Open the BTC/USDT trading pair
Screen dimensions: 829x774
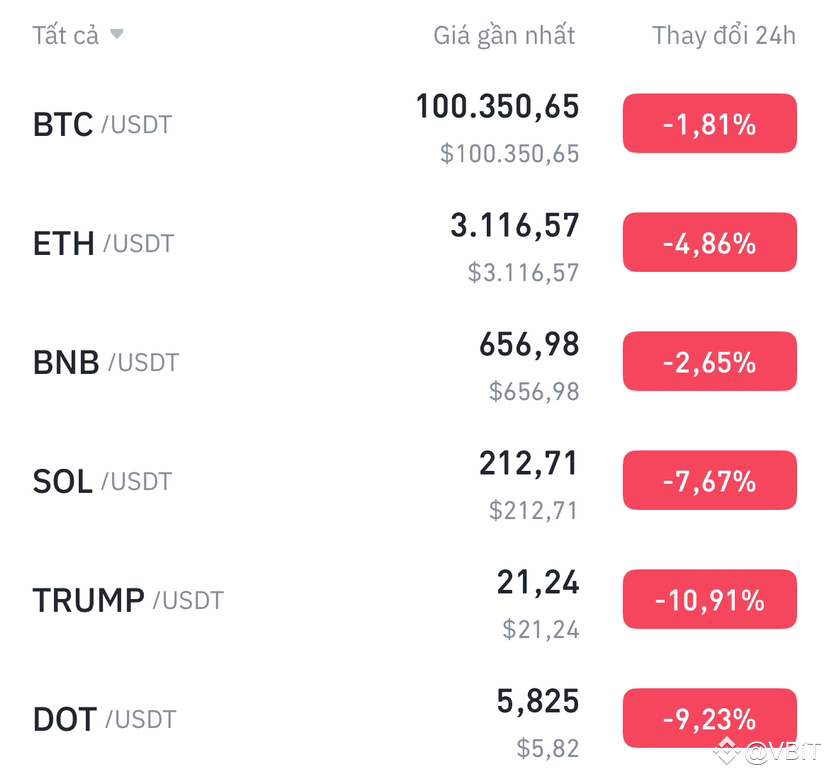click(100, 124)
